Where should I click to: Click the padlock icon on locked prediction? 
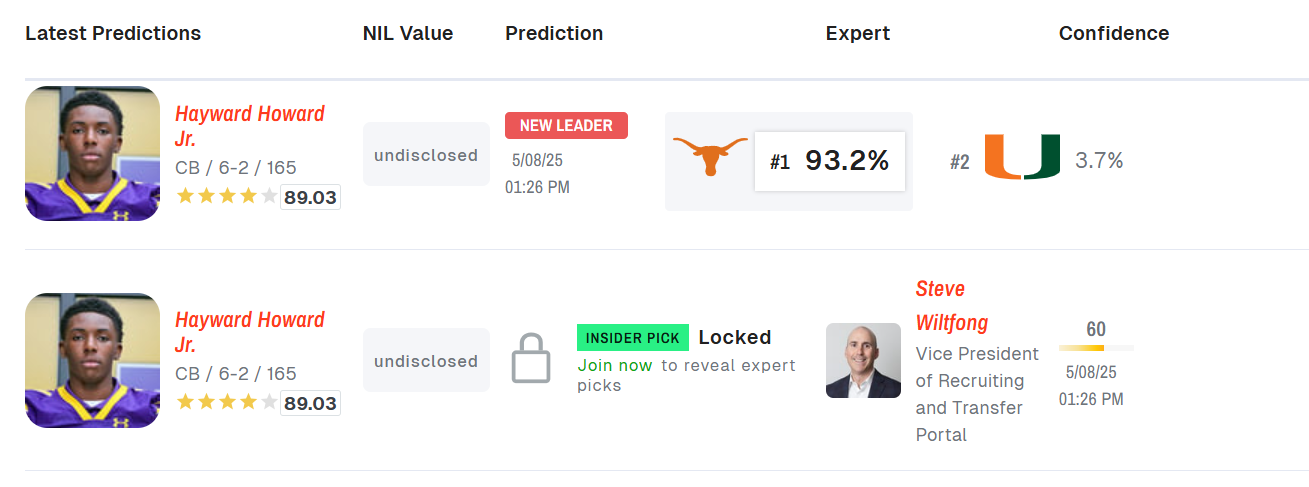pyautogui.click(x=531, y=358)
